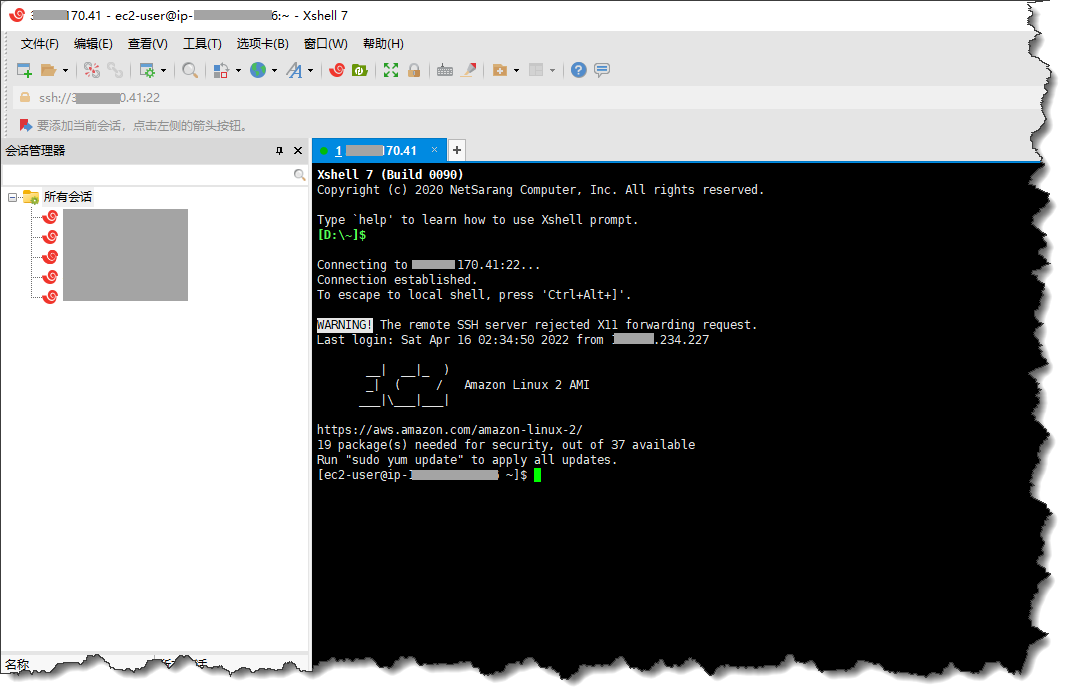
Task: Click the 'Copyright (c) 2020 NetSarang Computer' line
Action: 540,190
